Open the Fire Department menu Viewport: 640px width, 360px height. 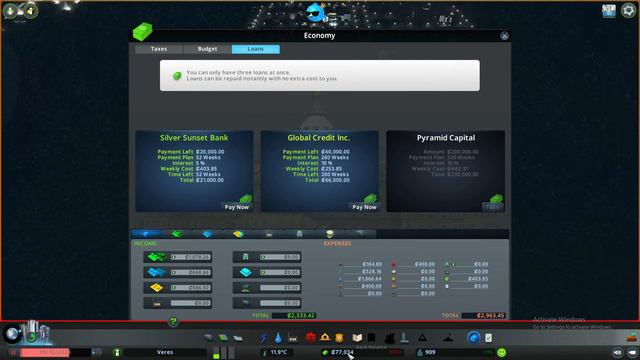(x=325, y=338)
